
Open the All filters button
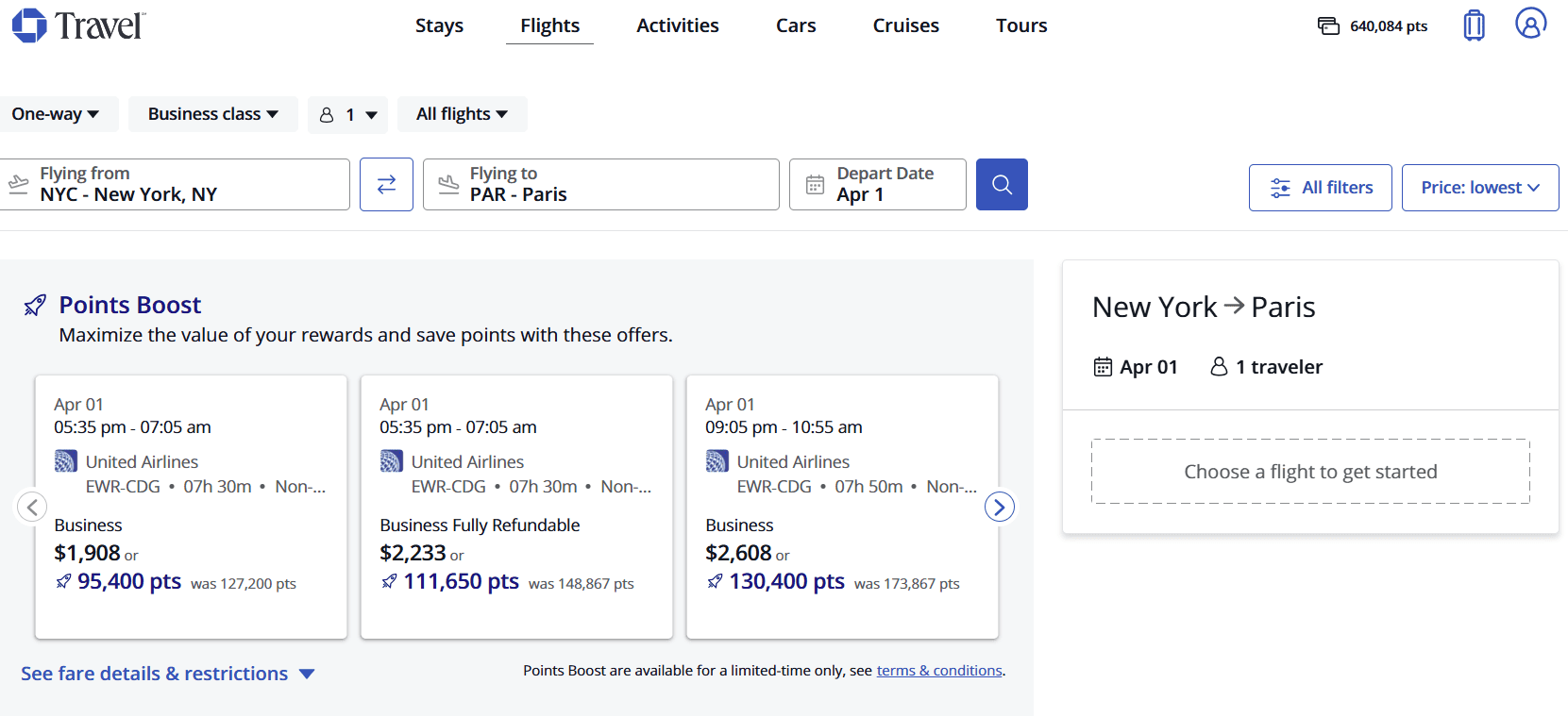pyautogui.click(x=1320, y=188)
